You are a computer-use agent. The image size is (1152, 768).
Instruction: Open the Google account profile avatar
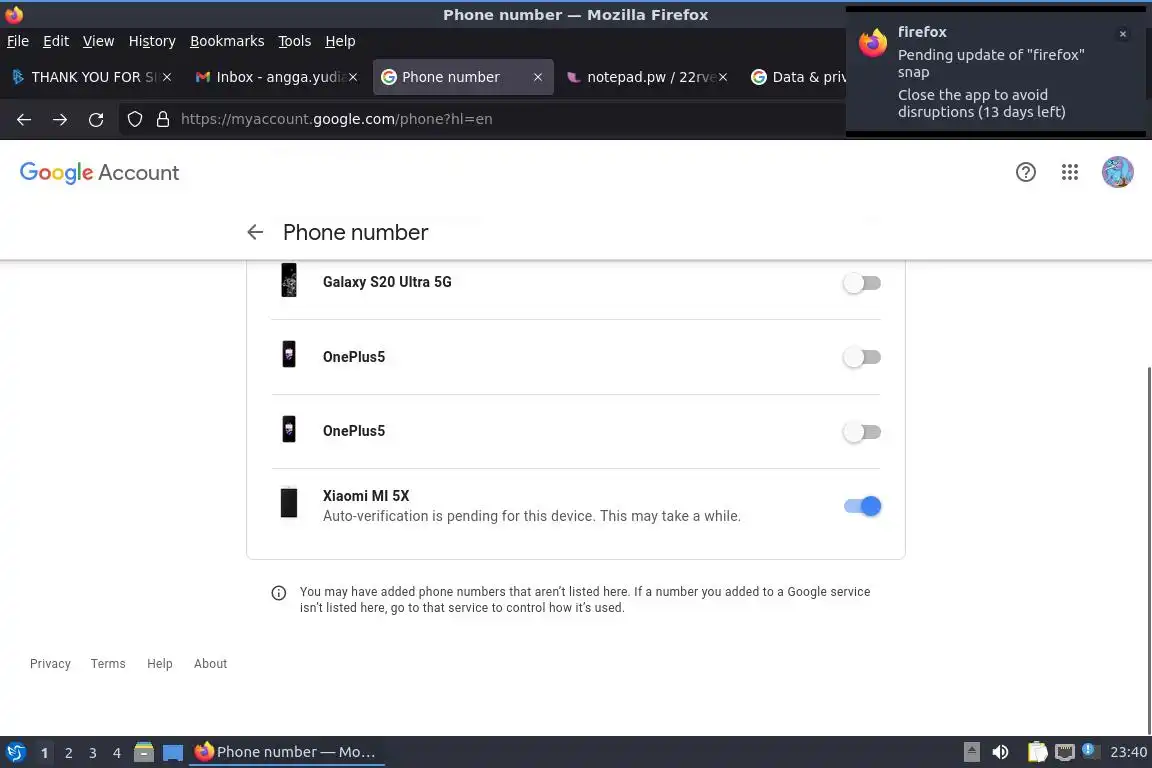(x=1117, y=172)
